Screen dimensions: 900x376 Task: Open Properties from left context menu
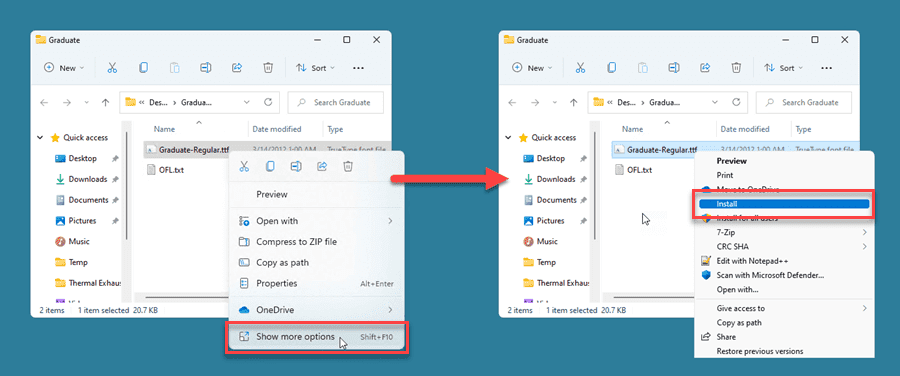pos(316,283)
